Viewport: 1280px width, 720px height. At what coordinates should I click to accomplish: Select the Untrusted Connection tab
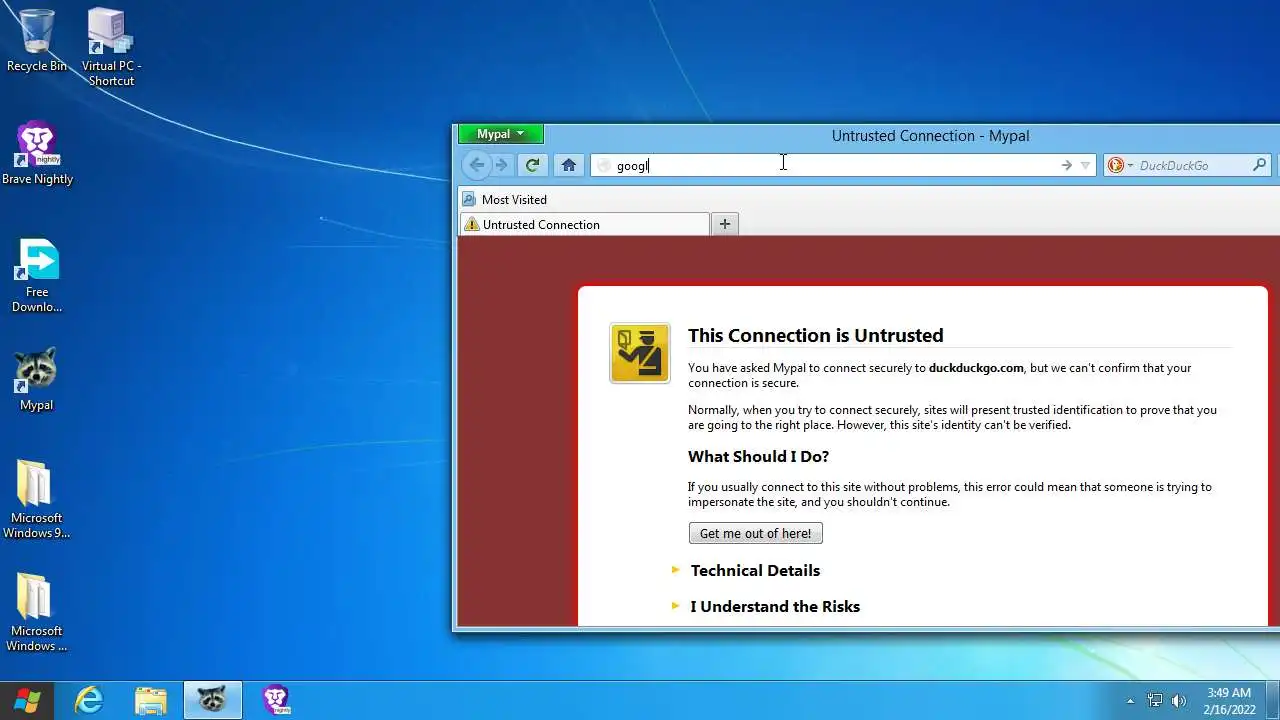pos(585,224)
